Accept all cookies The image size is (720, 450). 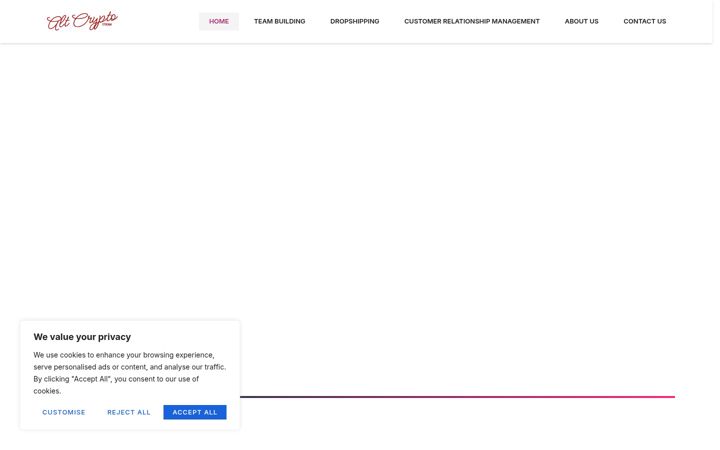(195, 412)
